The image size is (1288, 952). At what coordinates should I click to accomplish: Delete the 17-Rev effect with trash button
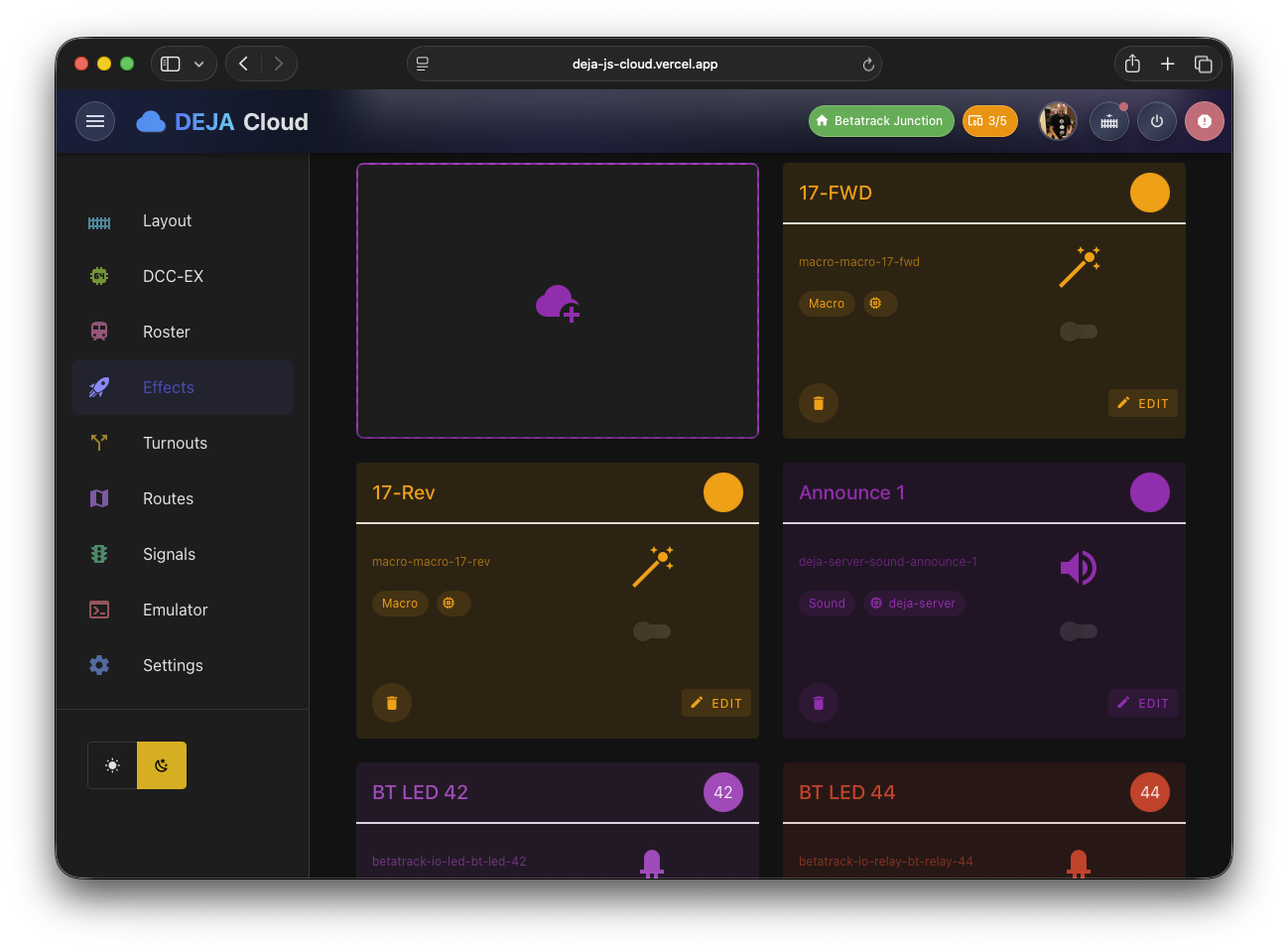[391, 703]
